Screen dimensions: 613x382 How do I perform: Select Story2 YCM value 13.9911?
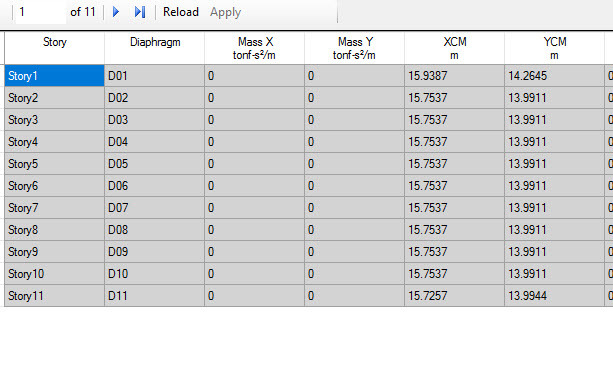pyautogui.click(x=554, y=98)
